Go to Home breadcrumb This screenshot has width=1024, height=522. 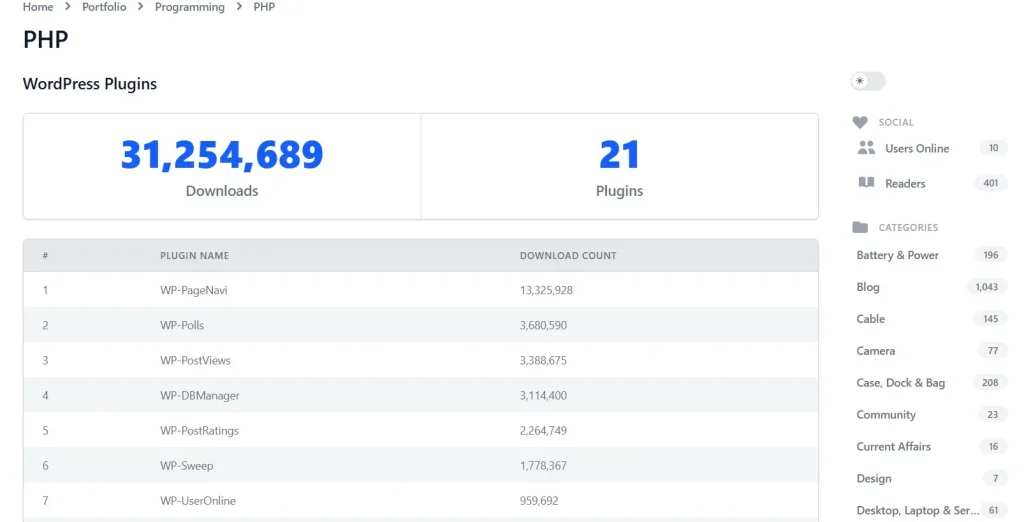coord(38,7)
